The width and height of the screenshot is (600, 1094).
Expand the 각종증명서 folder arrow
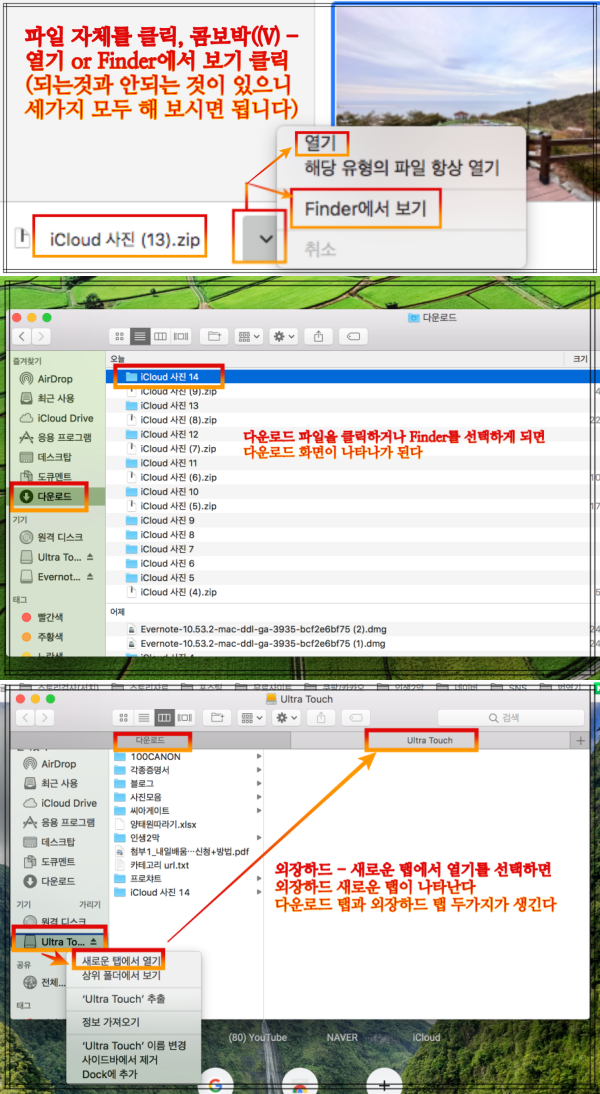pos(259,770)
